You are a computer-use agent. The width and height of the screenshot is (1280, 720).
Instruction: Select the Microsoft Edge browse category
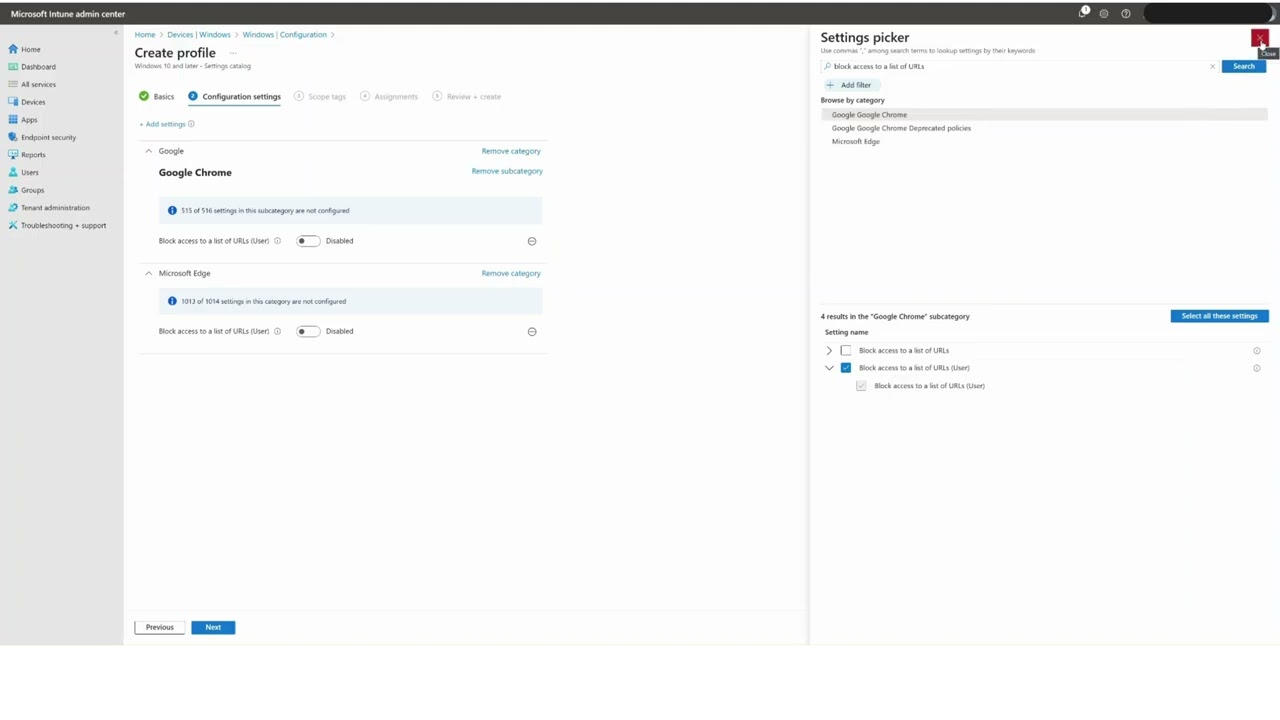tap(856, 141)
